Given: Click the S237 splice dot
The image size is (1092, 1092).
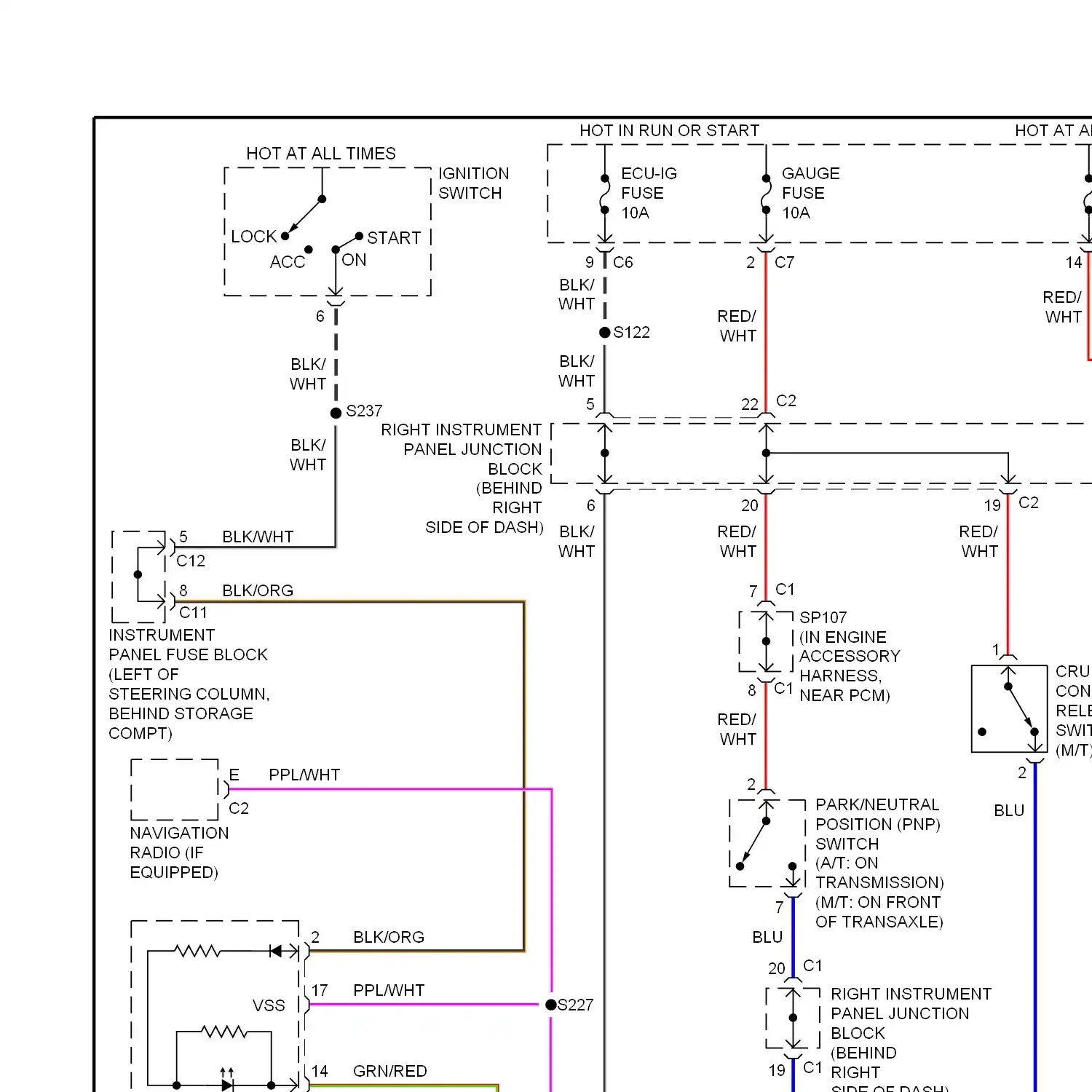Looking at the screenshot, I should [336, 413].
